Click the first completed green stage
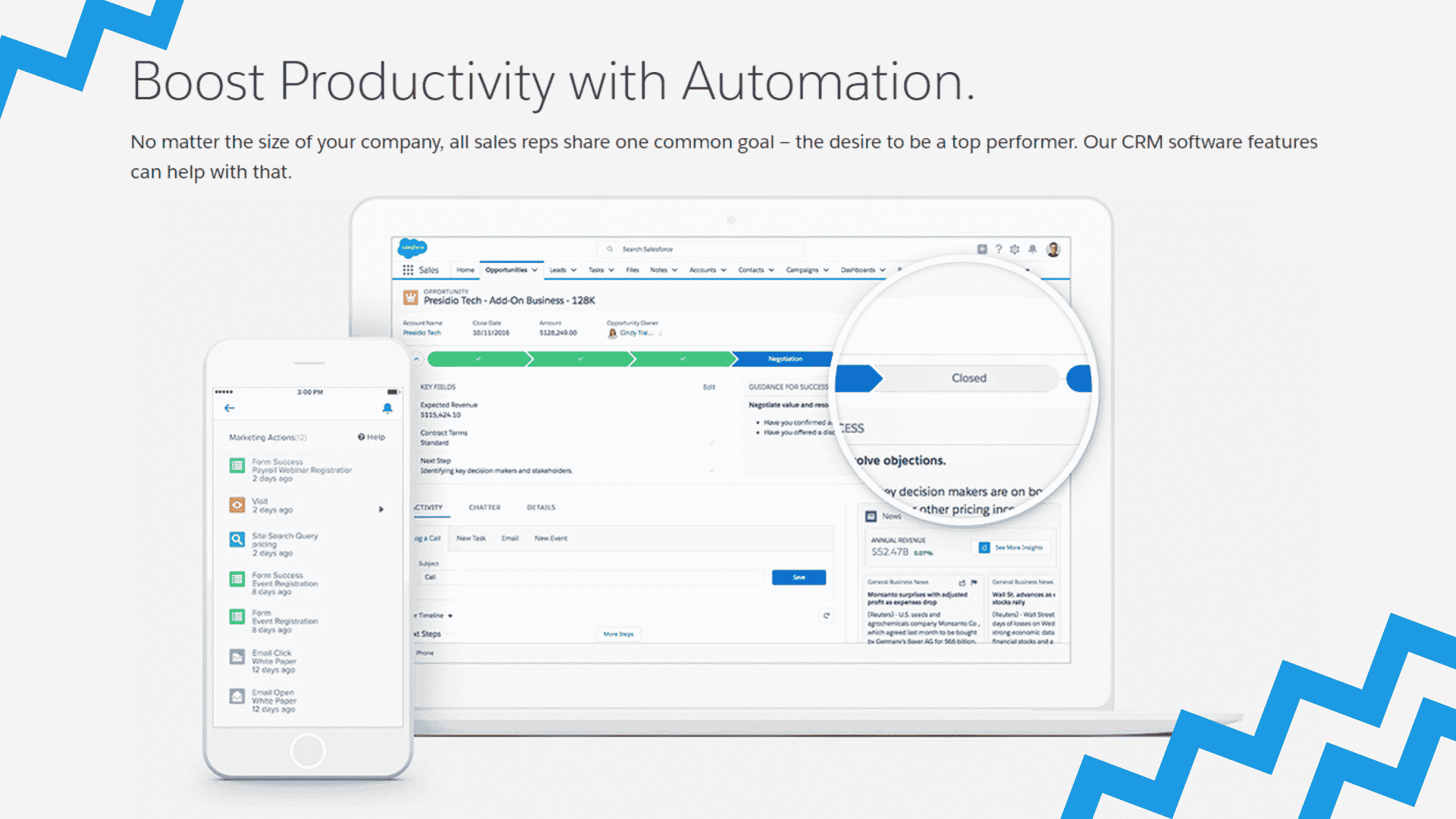This screenshot has width=1456, height=819. point(478,359)
